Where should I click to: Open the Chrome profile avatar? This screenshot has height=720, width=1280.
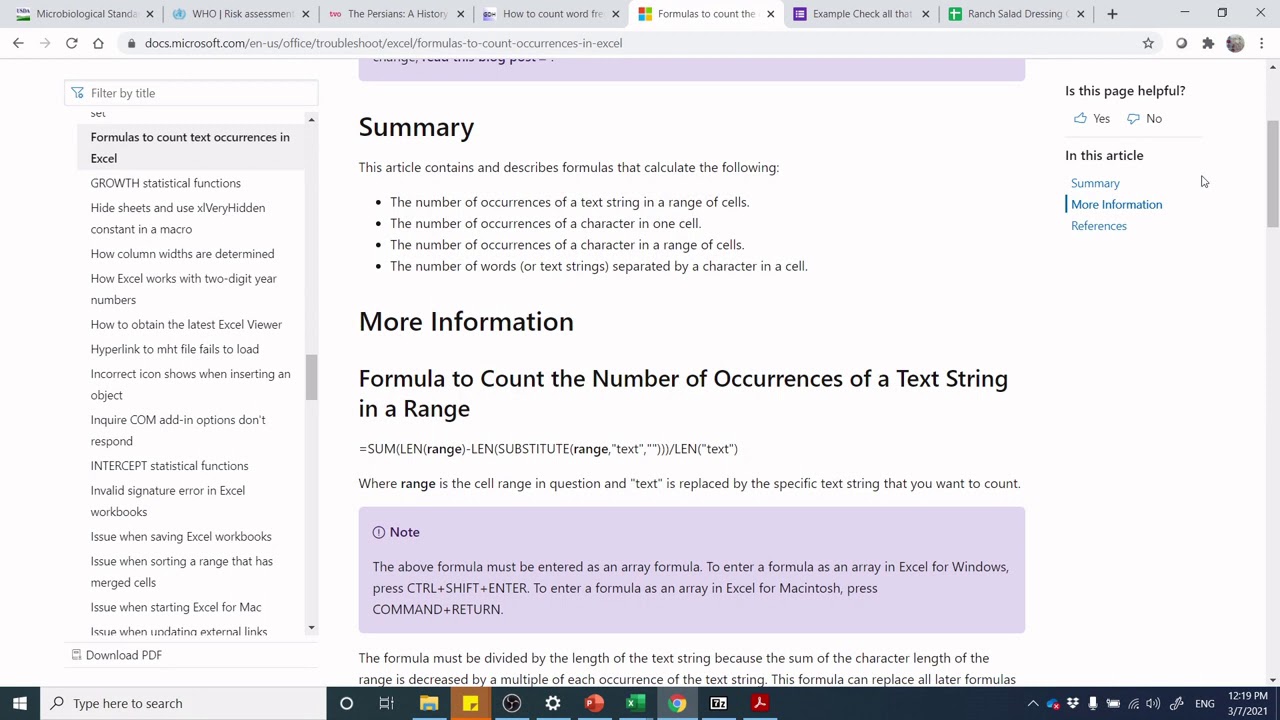(1235, 43)
